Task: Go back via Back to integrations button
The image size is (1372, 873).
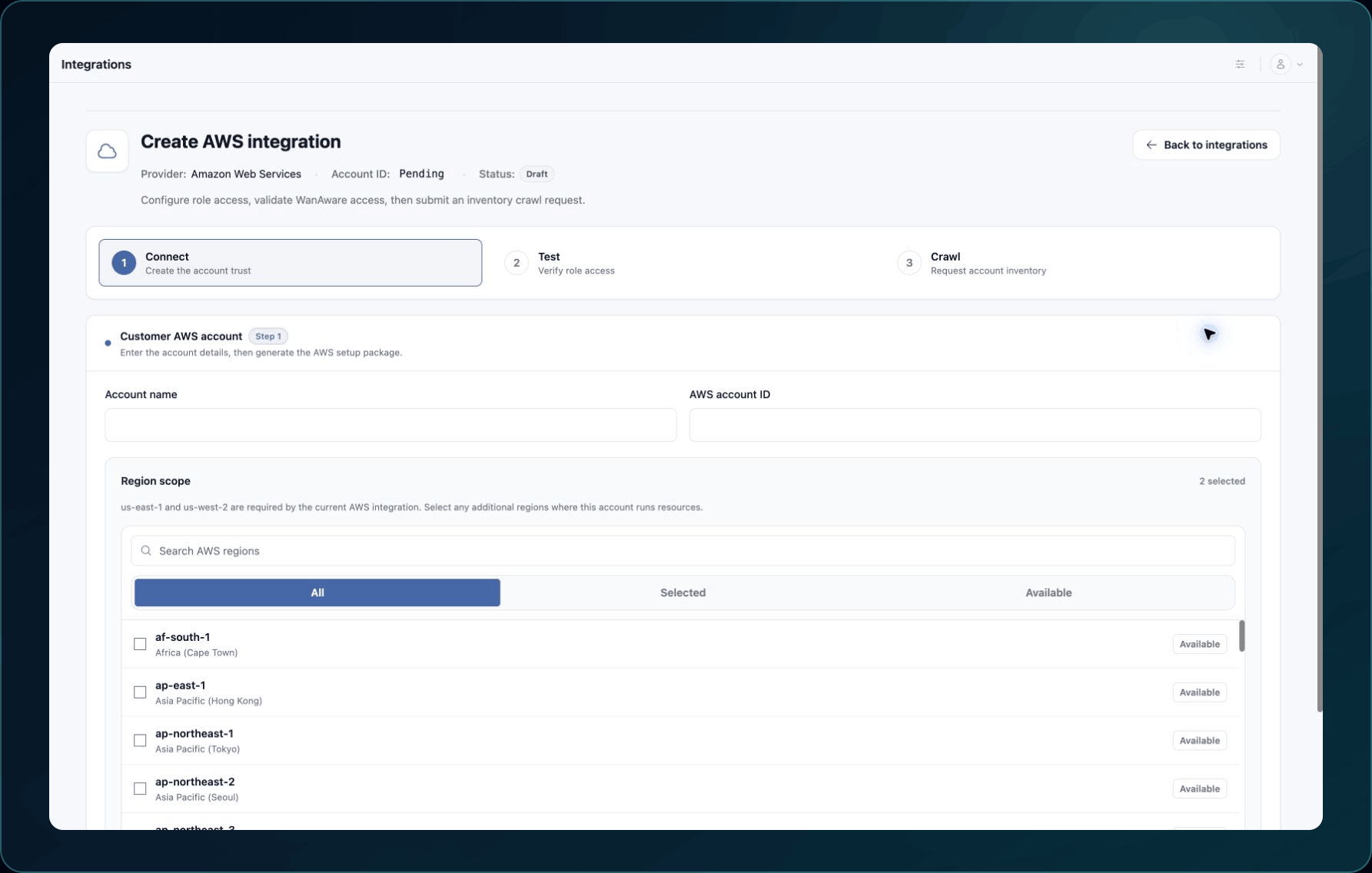Action: pos(1206,145)
